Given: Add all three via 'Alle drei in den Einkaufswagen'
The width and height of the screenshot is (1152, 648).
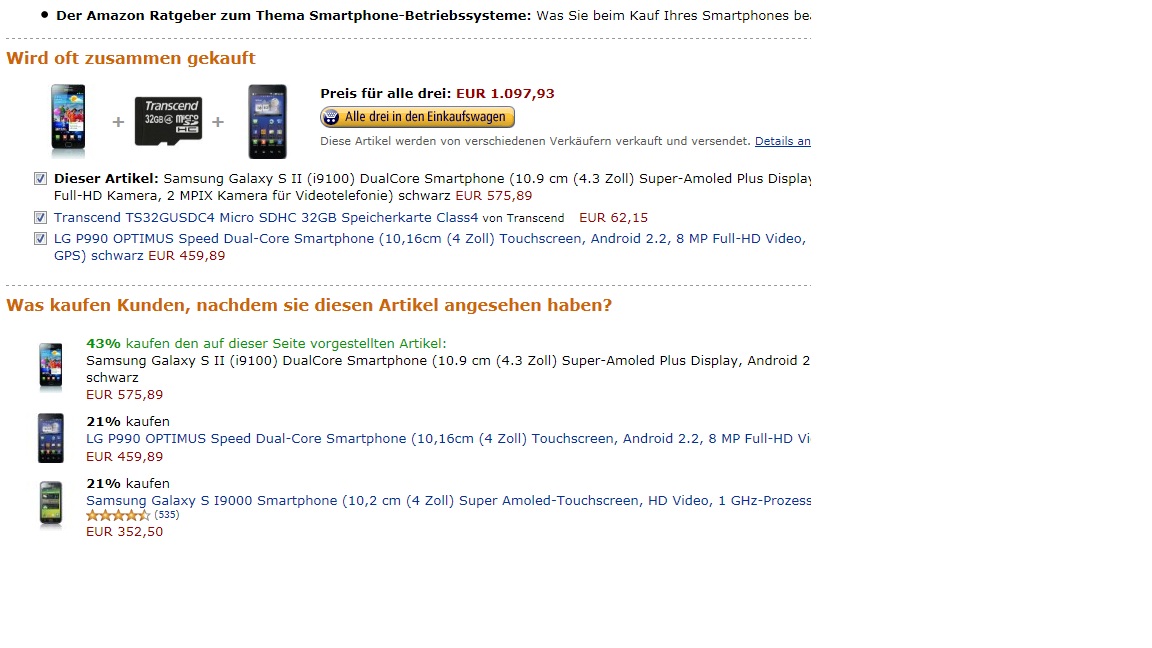Looking at the screenshot, I should (x=417, y=117).
